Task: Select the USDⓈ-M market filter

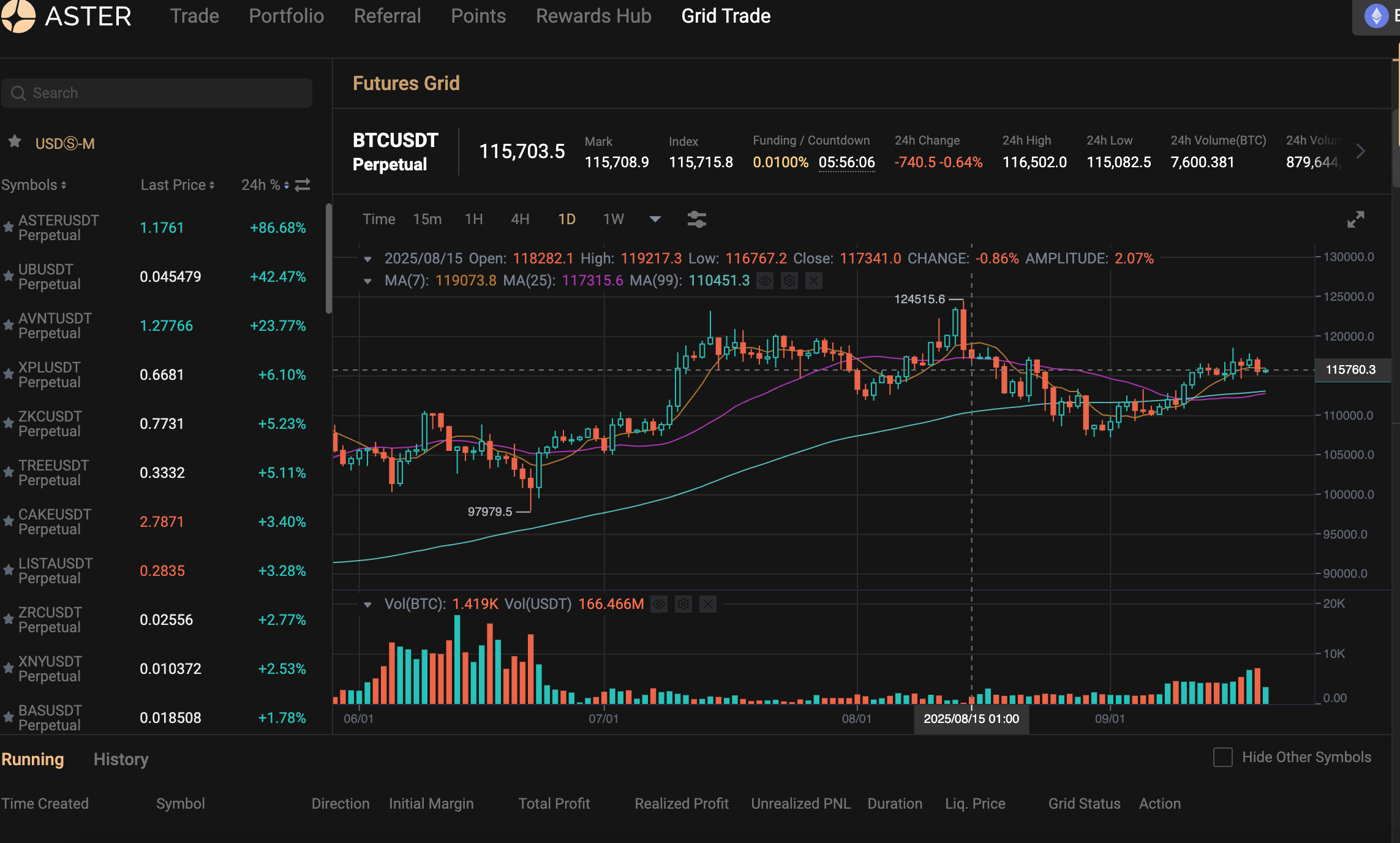Action: coord(65,143)
